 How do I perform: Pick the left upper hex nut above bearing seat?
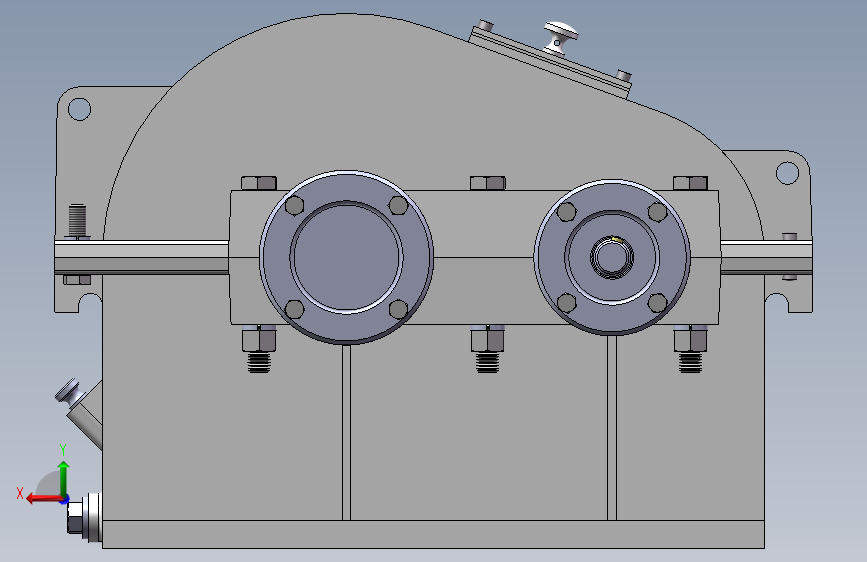click(259, 183)
